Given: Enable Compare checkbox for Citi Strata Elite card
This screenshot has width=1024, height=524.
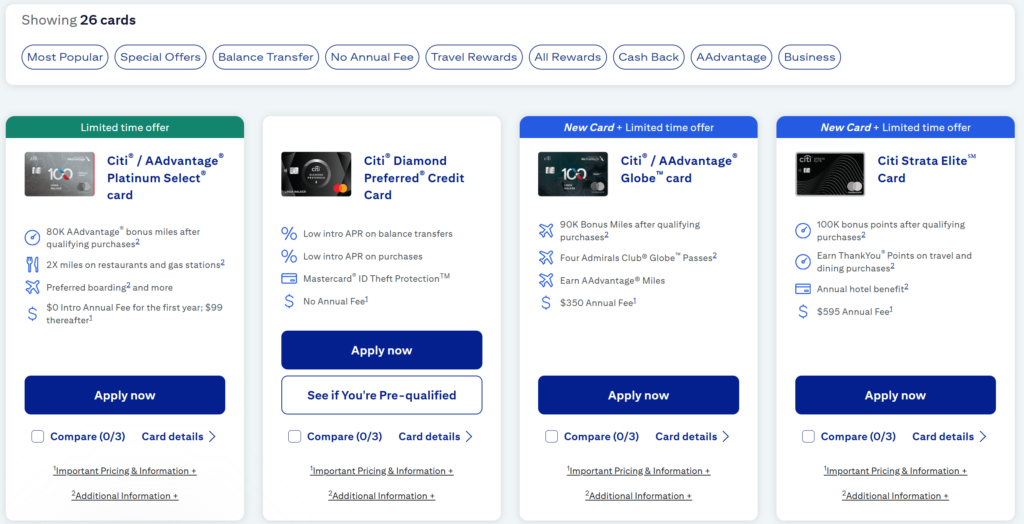Looking at the screenshot, I should pos(809,437).
